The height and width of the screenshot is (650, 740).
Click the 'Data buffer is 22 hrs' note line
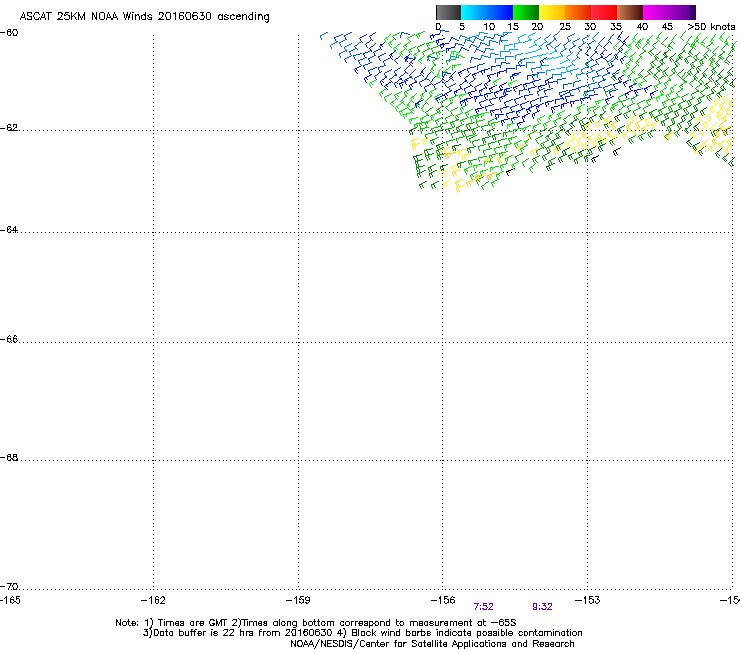pyautogui.click(x=362, y=633)
